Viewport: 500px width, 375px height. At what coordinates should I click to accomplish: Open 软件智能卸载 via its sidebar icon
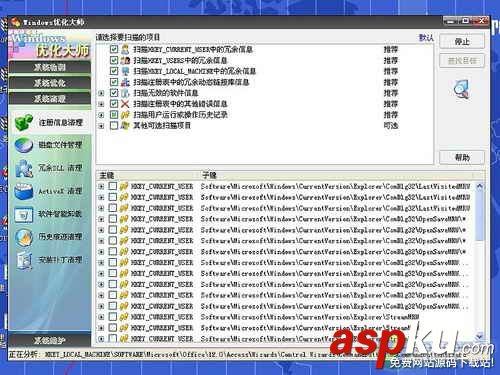[24, 214]
